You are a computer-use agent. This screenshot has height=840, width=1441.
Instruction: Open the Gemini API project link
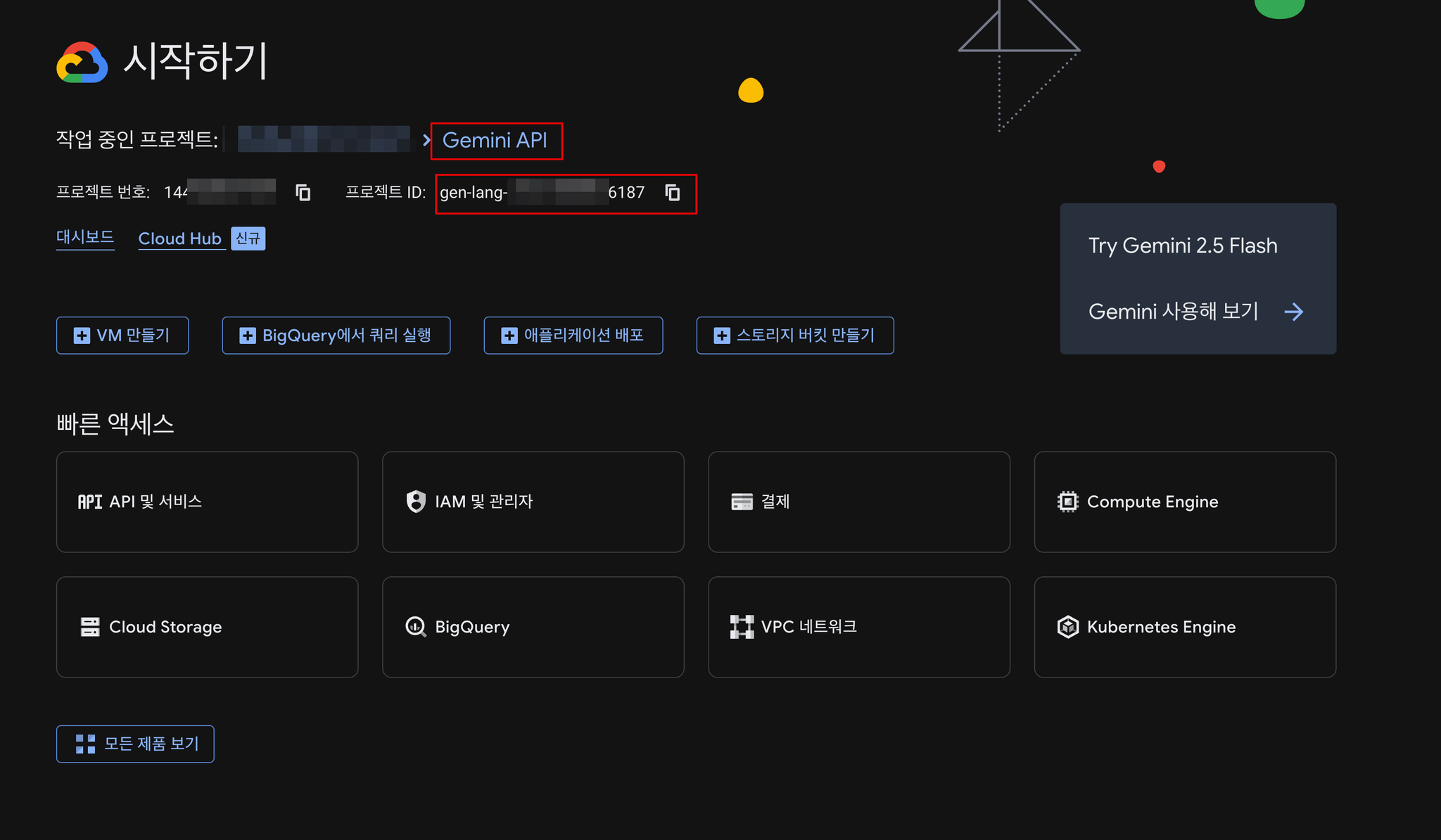(495, 140)
